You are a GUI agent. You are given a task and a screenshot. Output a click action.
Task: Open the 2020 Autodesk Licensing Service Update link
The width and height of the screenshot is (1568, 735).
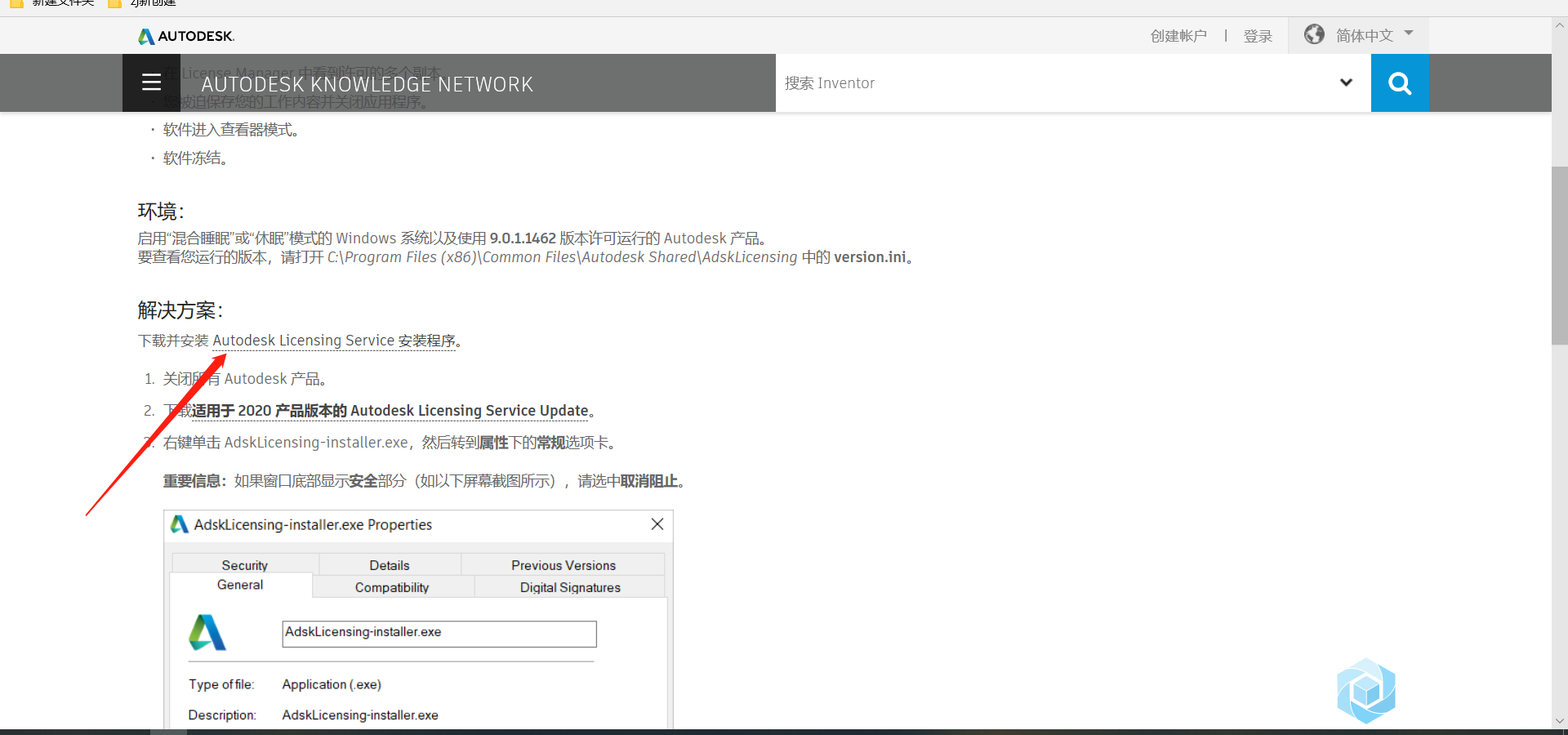click(390, 411)
